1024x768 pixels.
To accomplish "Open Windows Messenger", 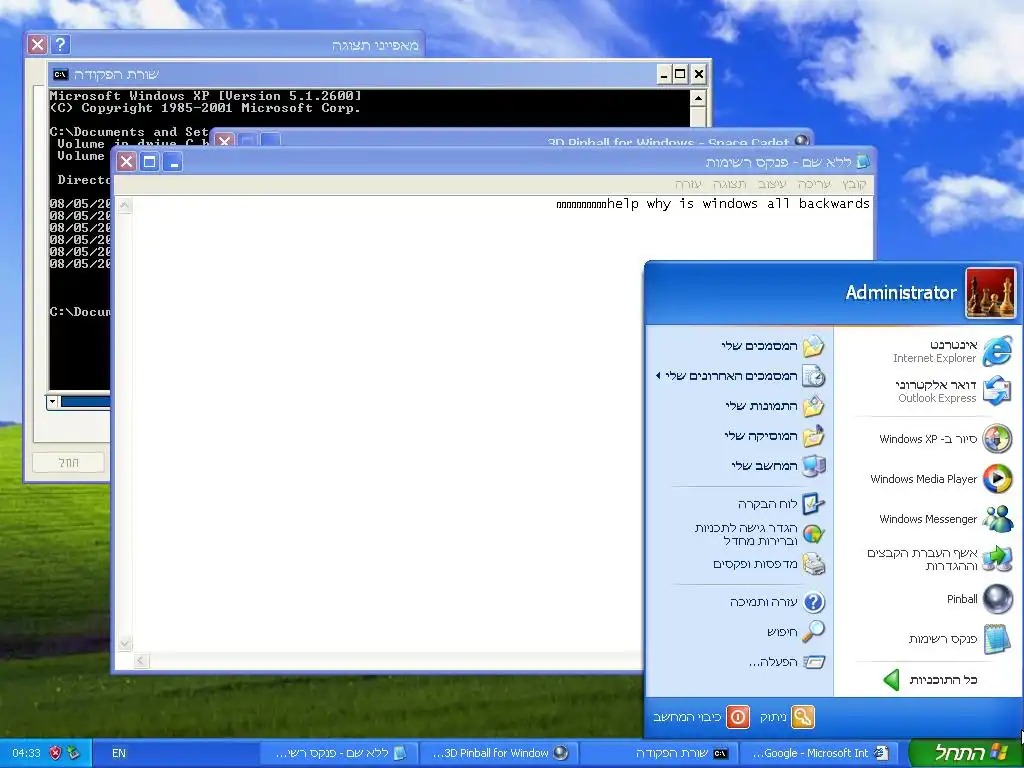I will [x=997, y=519].
